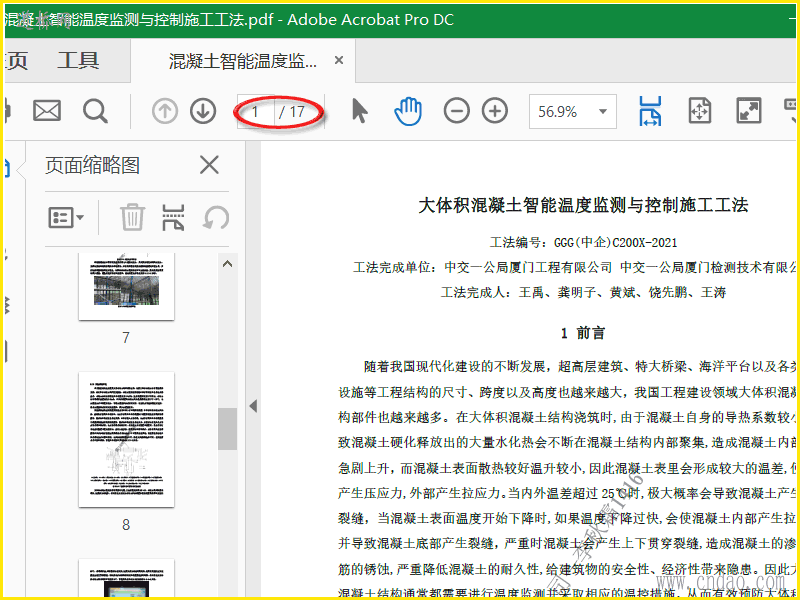Switch to the 混凝土智能温度监... document tab
Image resolution: width=800 pixels, height=600 pixels.
(242, 61)
